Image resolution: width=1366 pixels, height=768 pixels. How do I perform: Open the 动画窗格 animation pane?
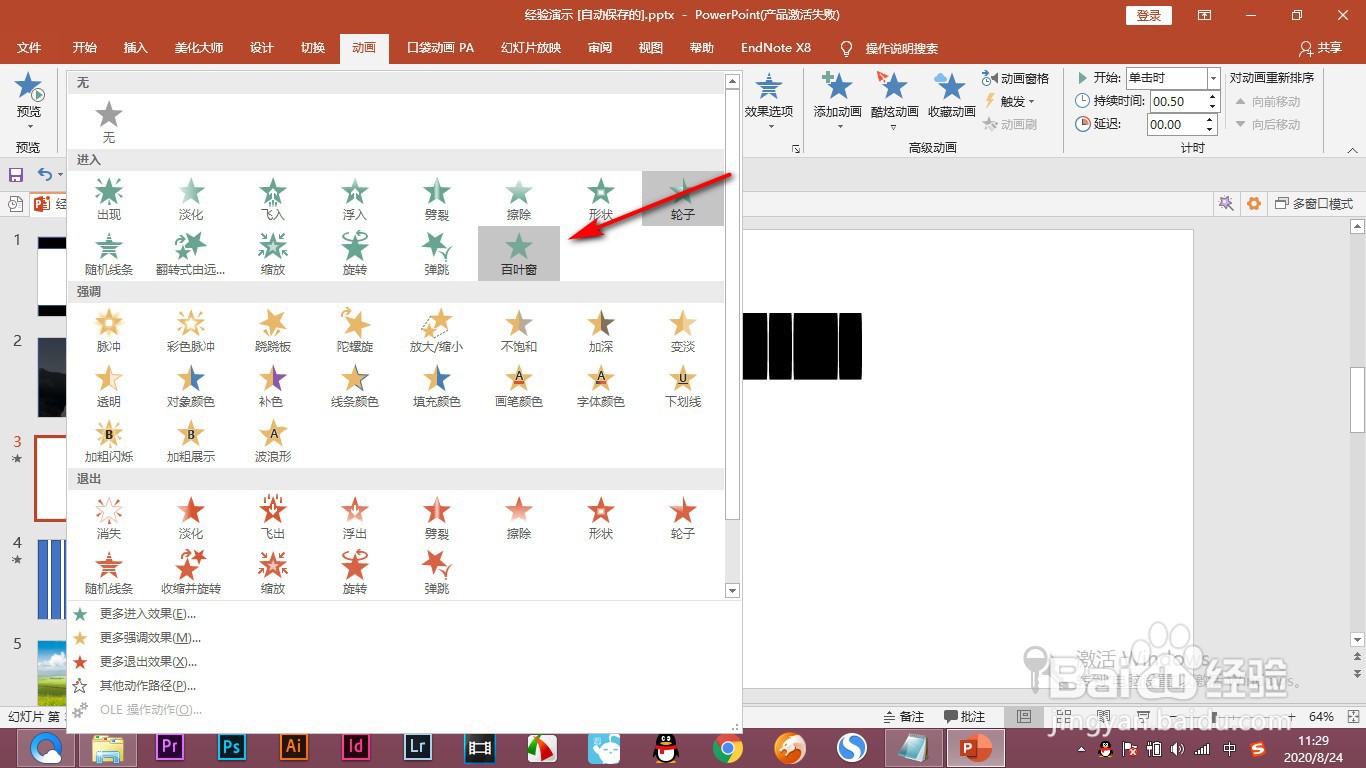pyautogui.click(x=1015, y=78)
